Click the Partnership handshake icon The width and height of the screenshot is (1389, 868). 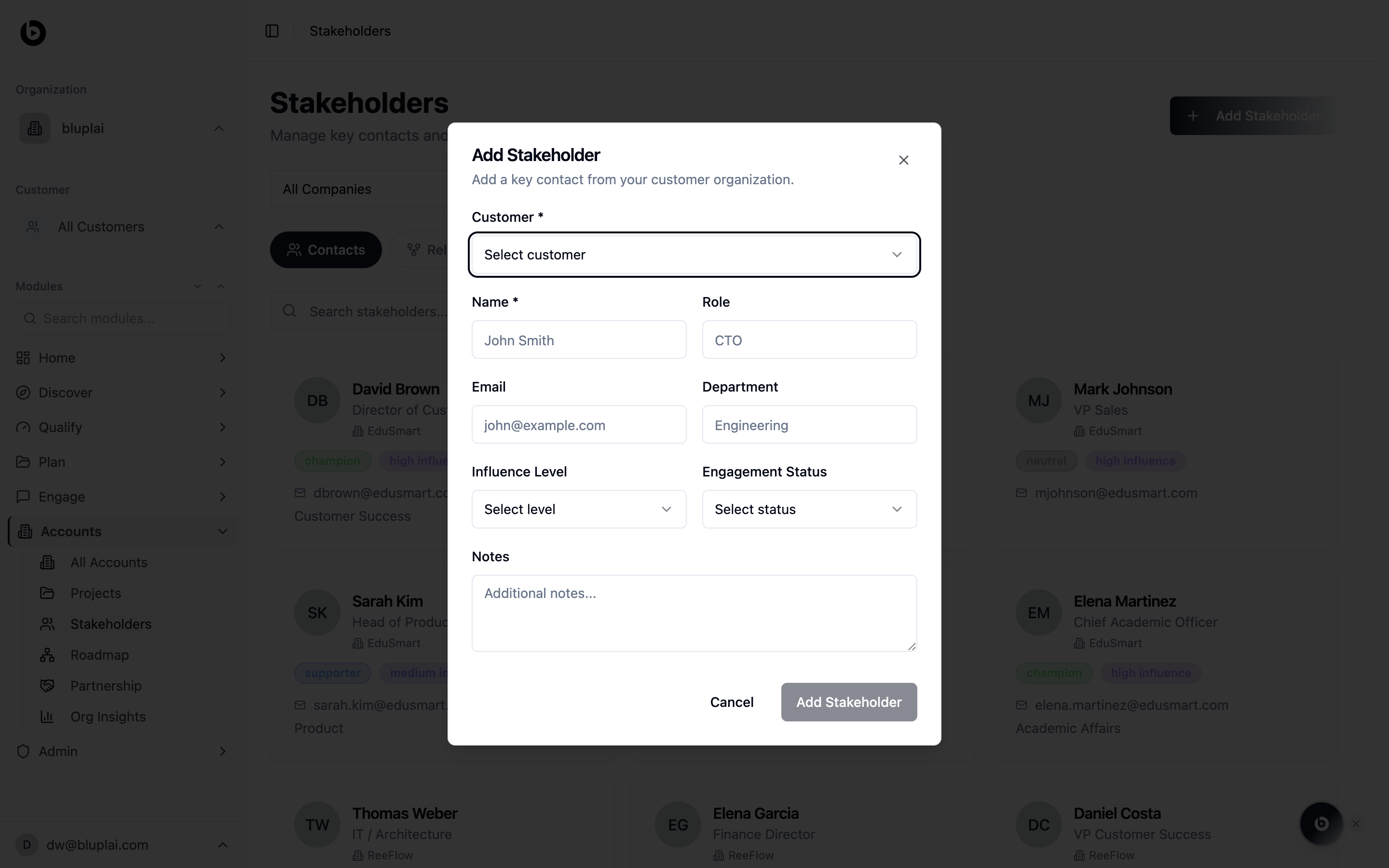[47, 685]
